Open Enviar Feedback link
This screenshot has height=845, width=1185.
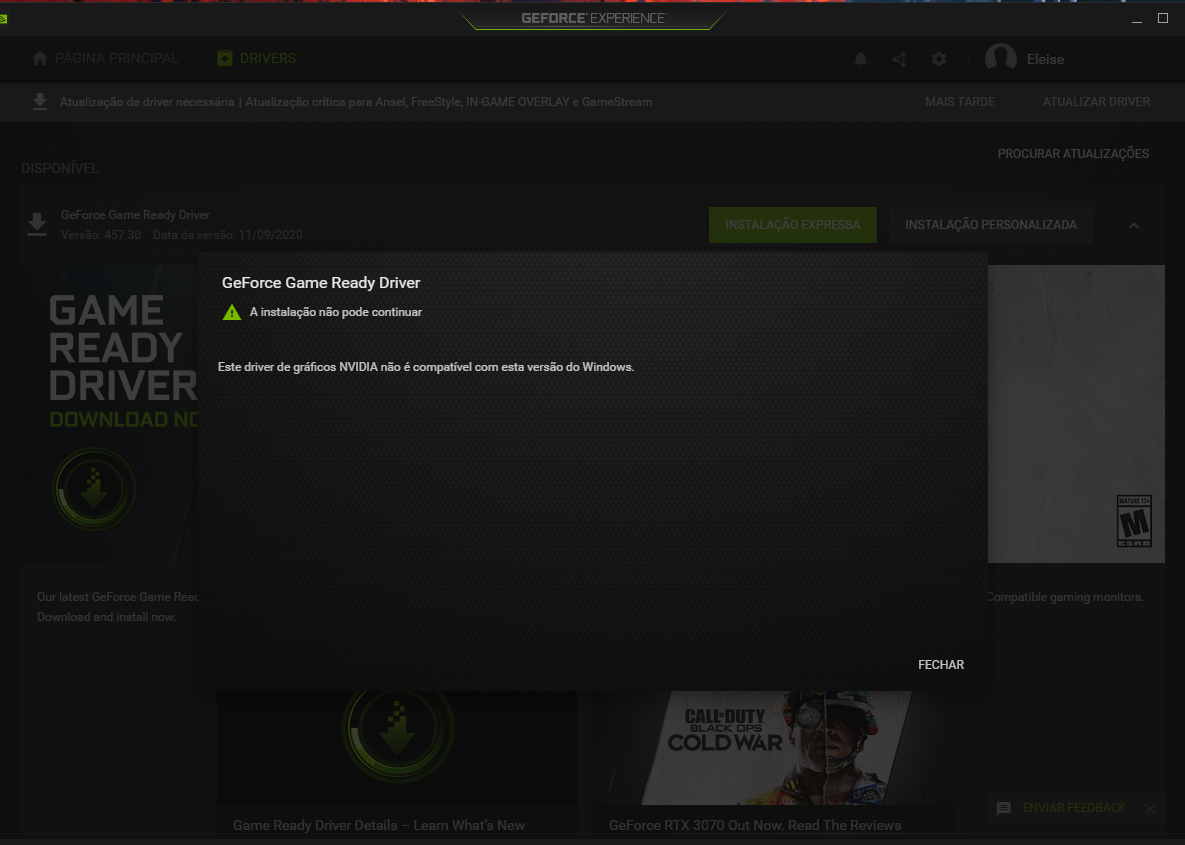point(1074,808)
